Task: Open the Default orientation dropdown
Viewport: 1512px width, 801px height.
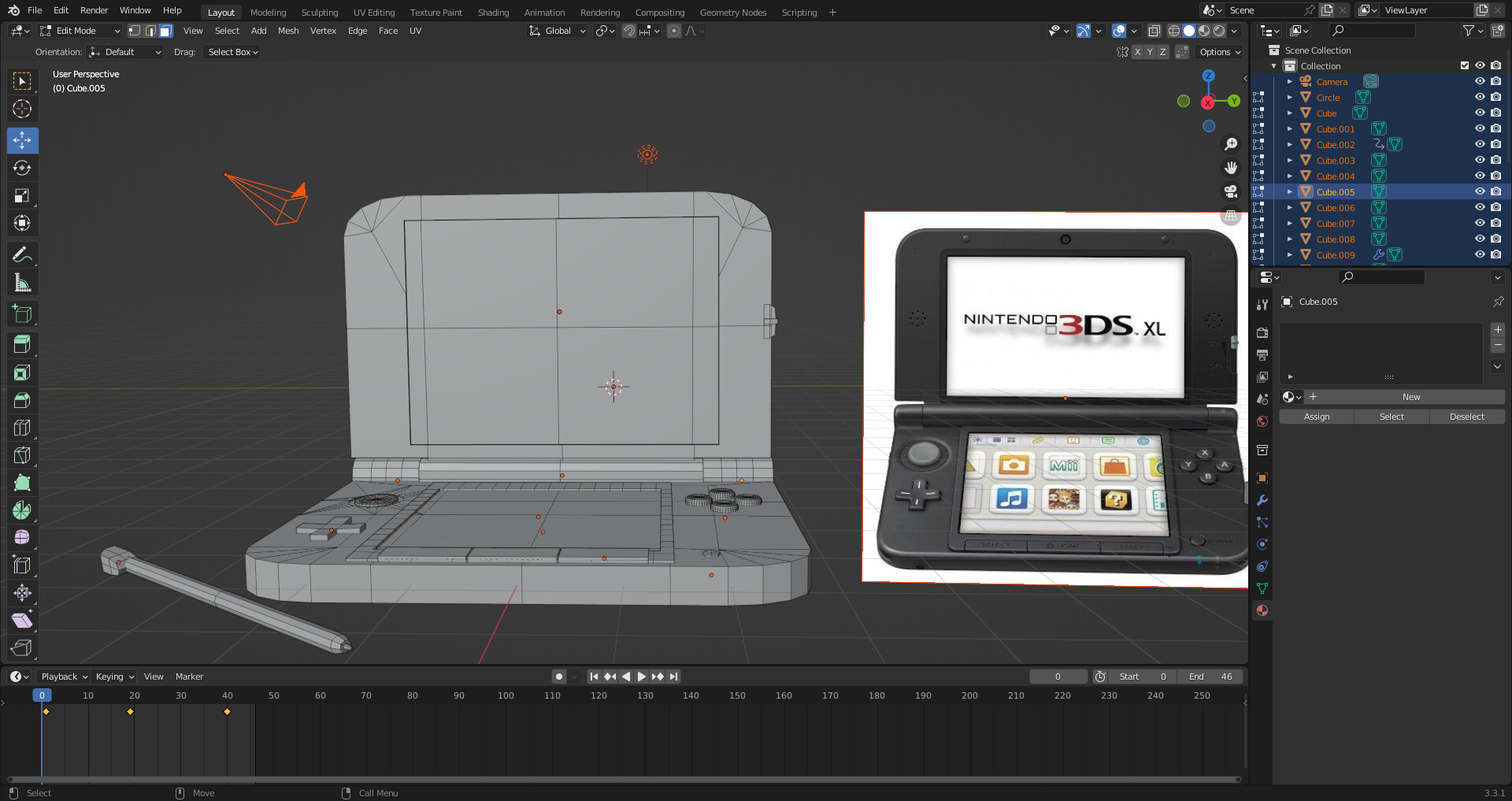Action: [x=124, y=52]
